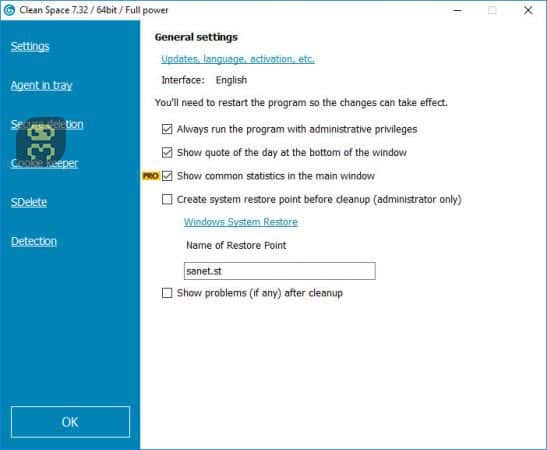Close the Clean Space window

click(x=528, y=10)
